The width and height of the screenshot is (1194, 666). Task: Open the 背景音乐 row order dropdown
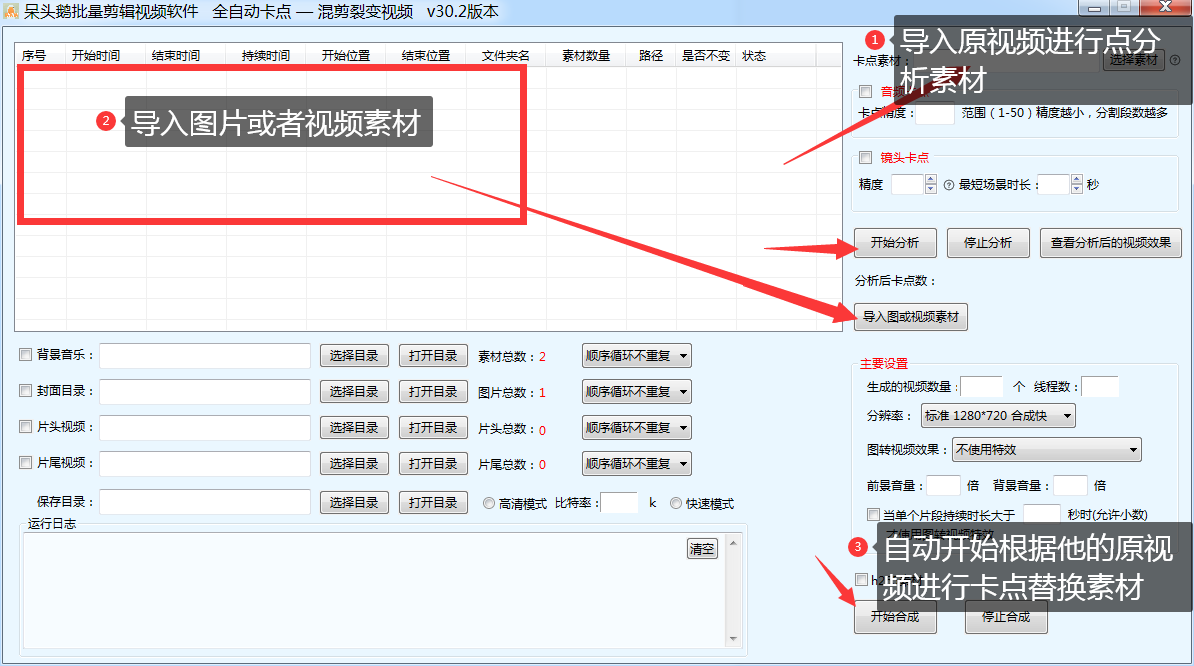pyautogui.click(x=637, y=355)
